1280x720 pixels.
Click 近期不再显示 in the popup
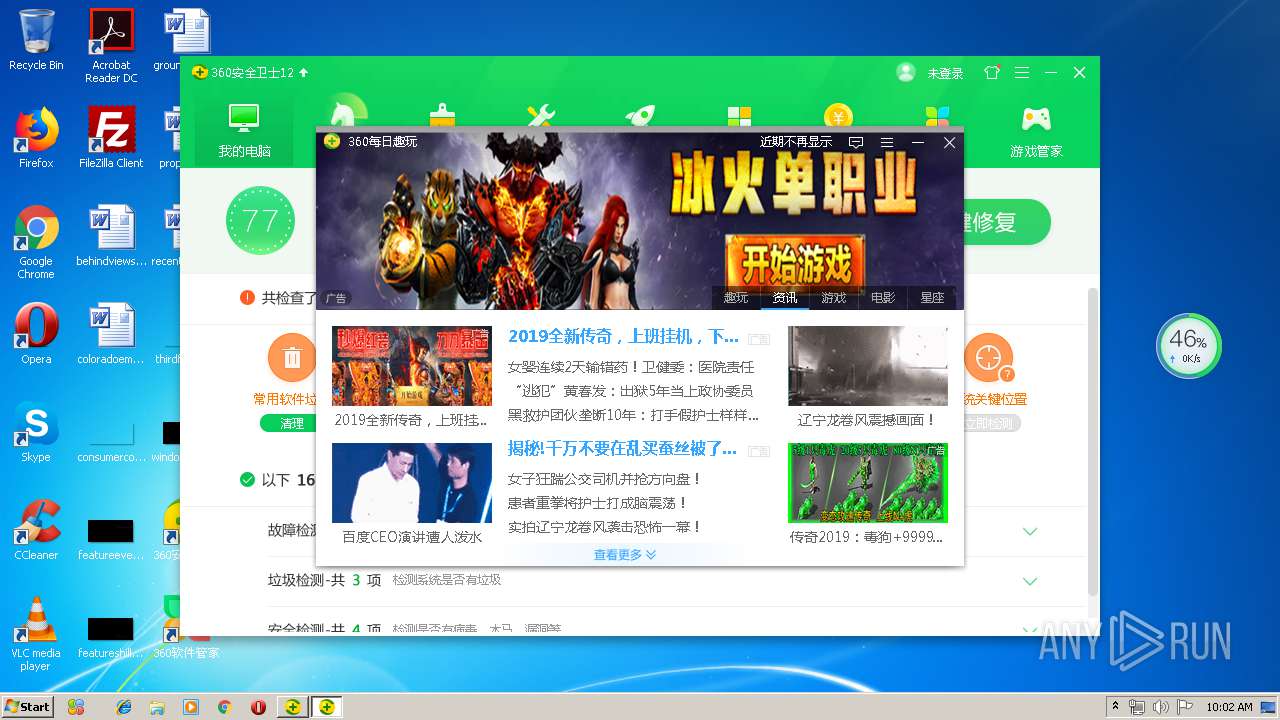796,142
